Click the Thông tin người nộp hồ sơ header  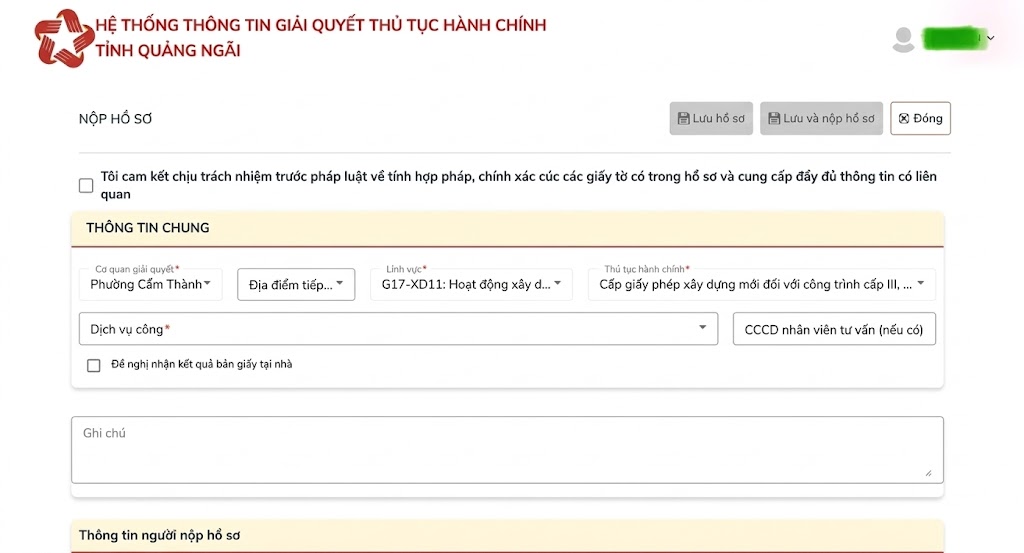coord(159,536)
